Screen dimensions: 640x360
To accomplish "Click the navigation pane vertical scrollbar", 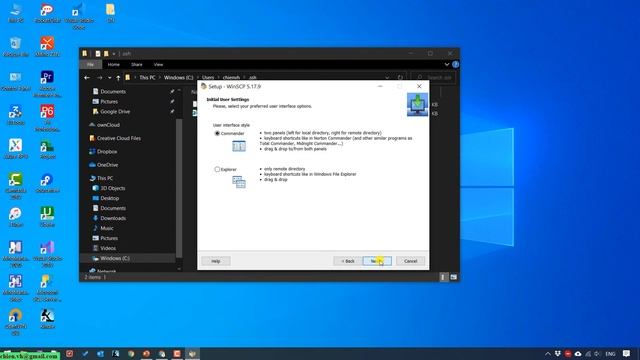I will pos(179,188).
